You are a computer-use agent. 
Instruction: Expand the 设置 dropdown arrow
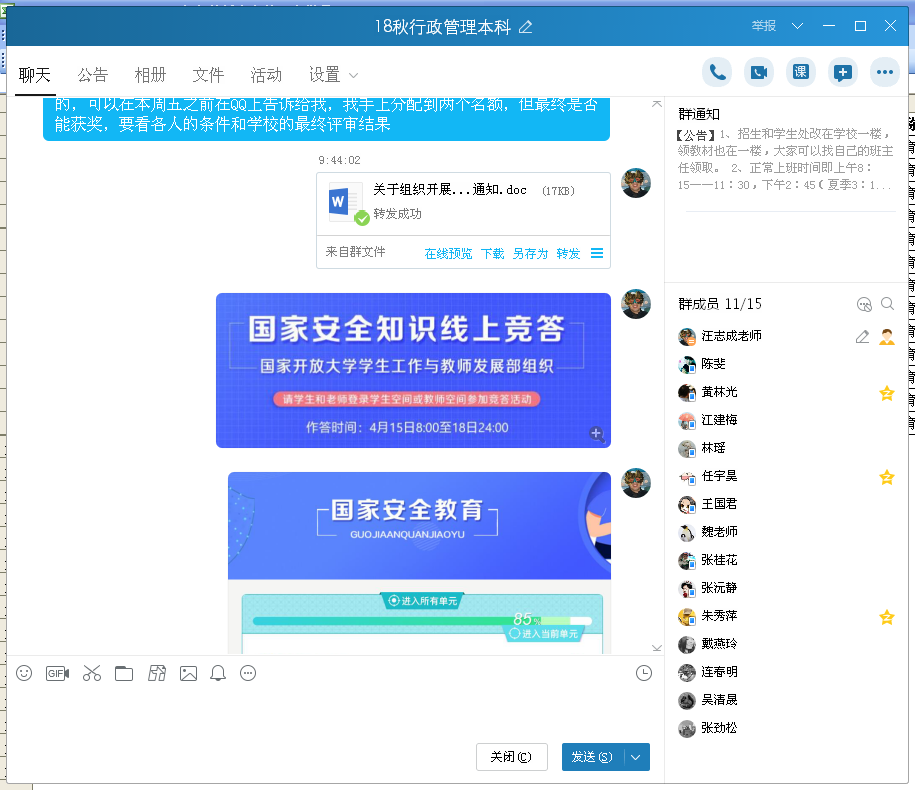click(x=353, y=76)
